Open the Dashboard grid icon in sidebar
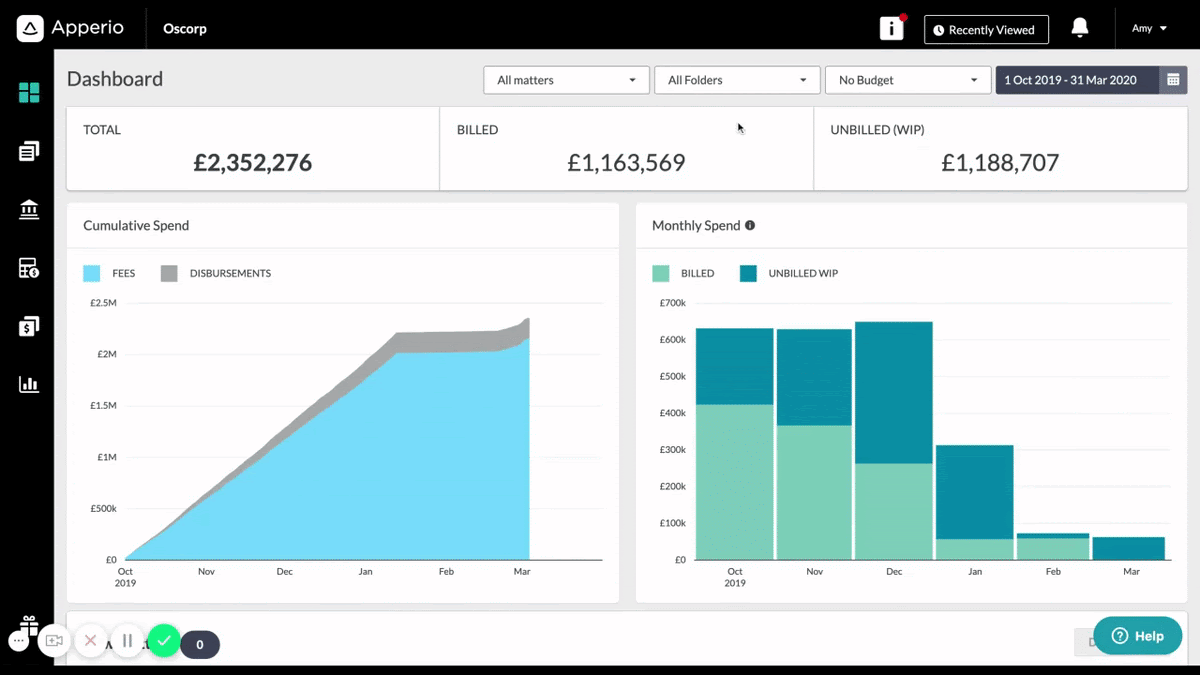Screen dimensions: 1200x675 coord(29,93)
